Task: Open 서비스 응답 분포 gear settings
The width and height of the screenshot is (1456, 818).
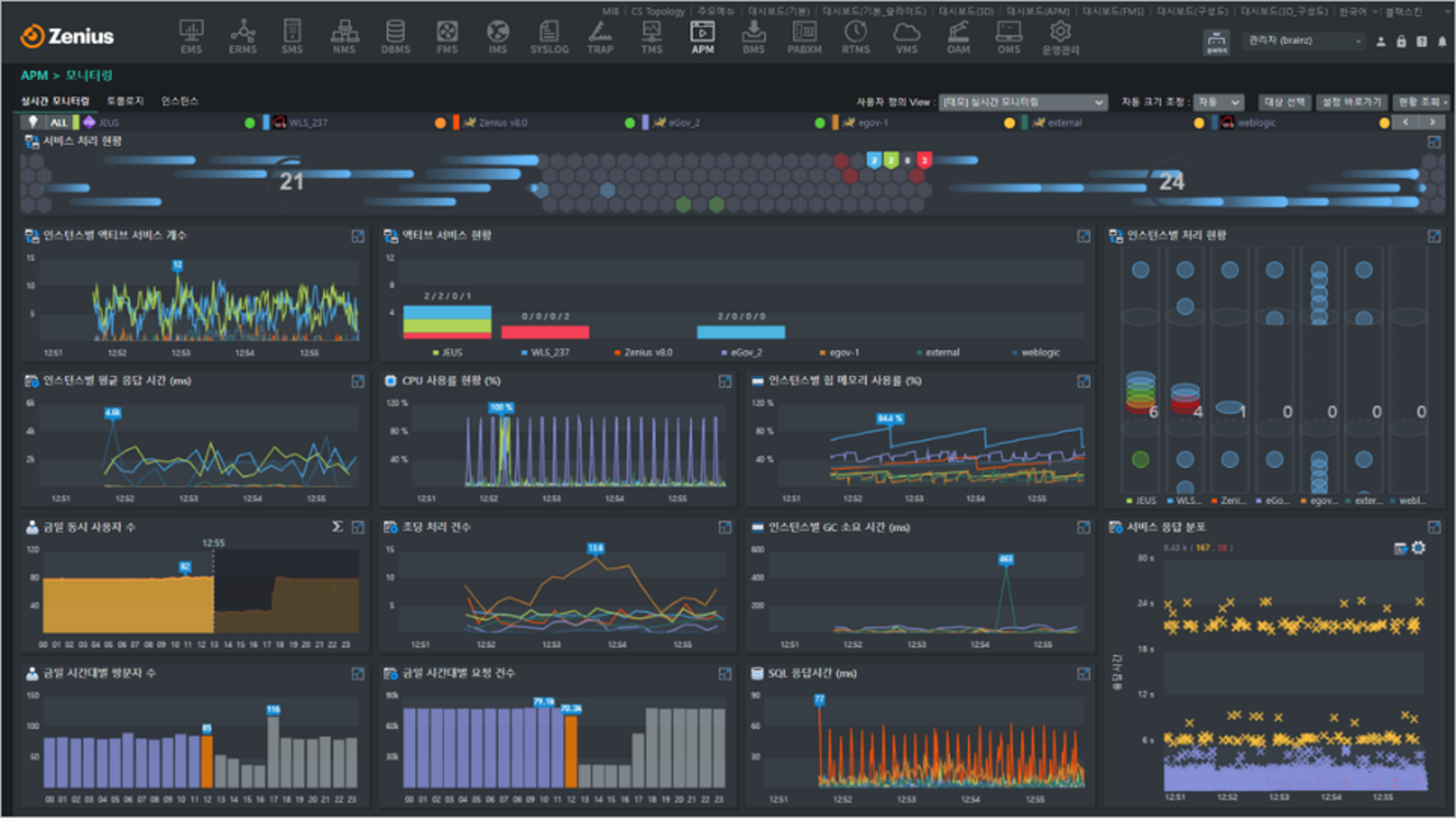Action: point(1418,547)
